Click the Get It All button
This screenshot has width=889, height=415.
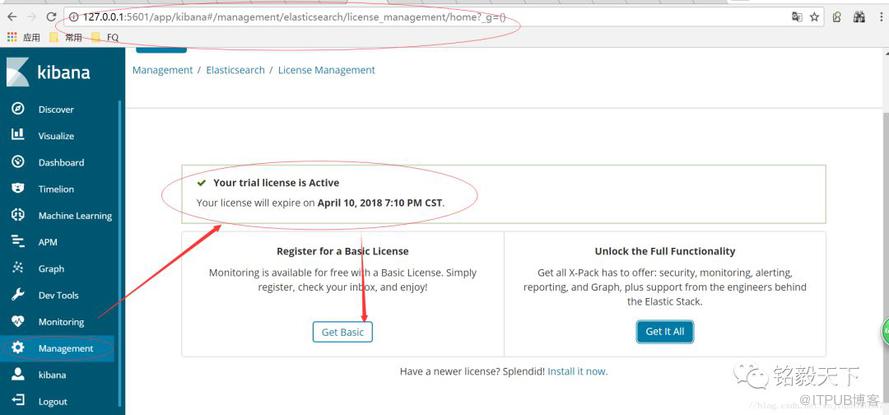click(664, 332)
